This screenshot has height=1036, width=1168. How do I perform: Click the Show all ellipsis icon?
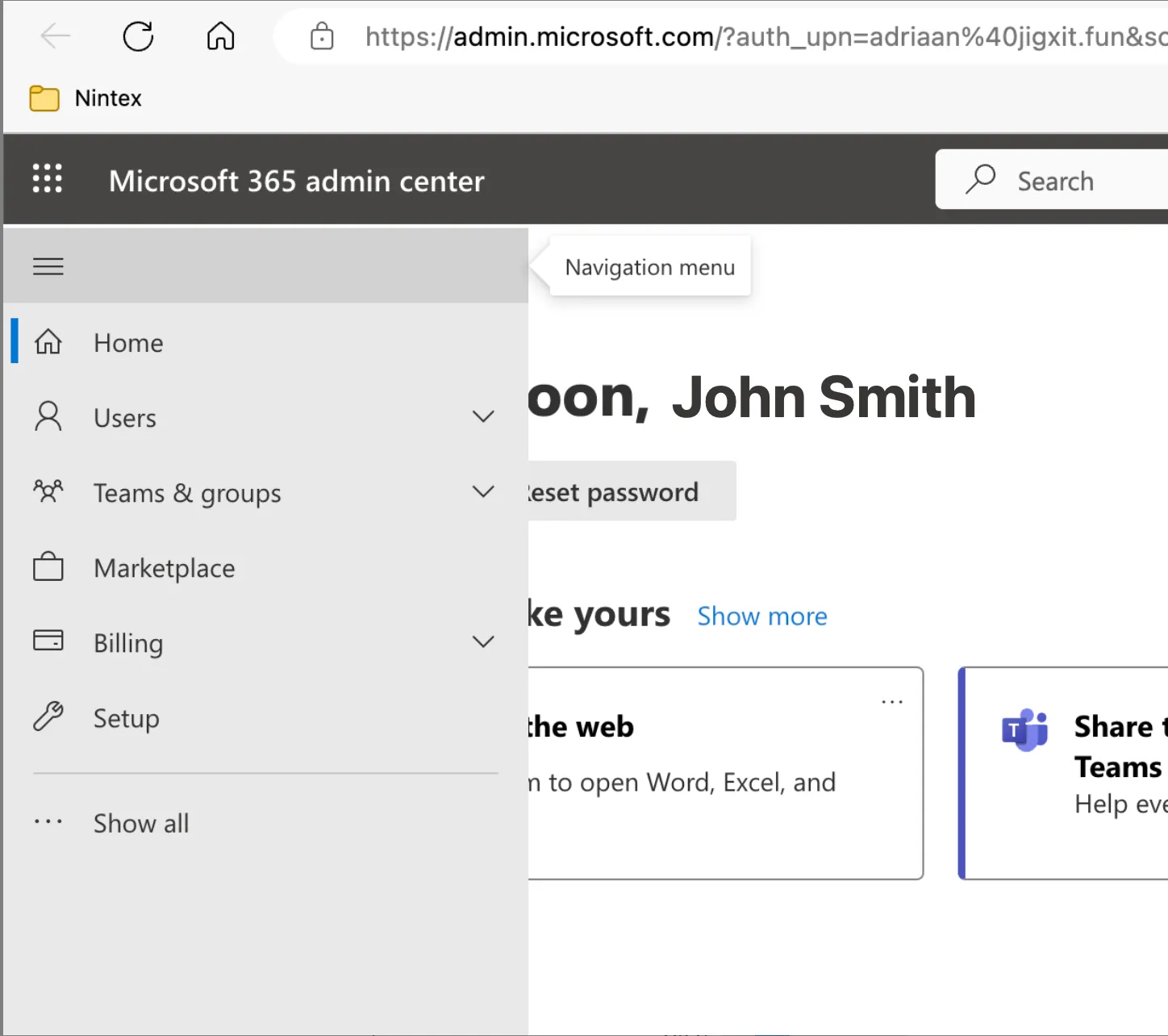pyautogui.click(x=48, y=822)
